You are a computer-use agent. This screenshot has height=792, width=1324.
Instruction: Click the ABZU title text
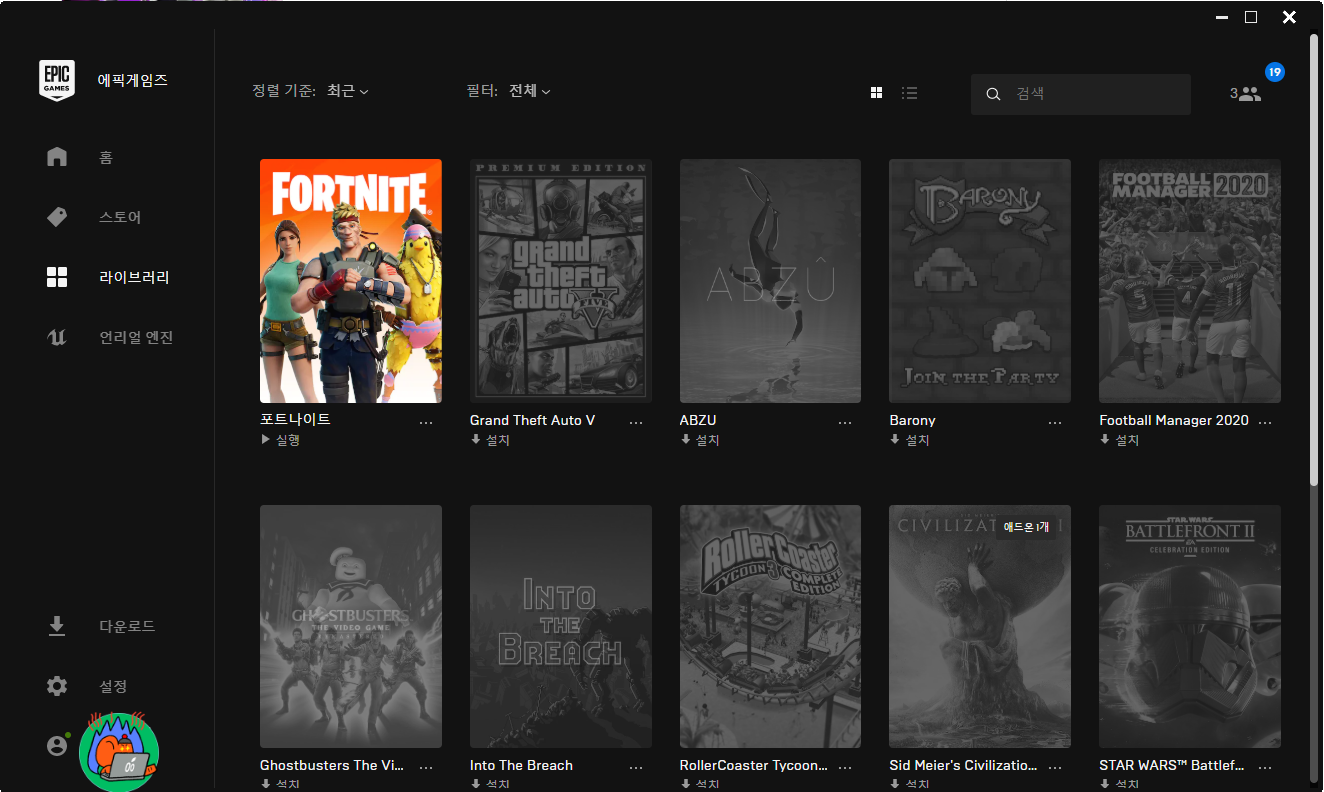(x=698, y=421)
